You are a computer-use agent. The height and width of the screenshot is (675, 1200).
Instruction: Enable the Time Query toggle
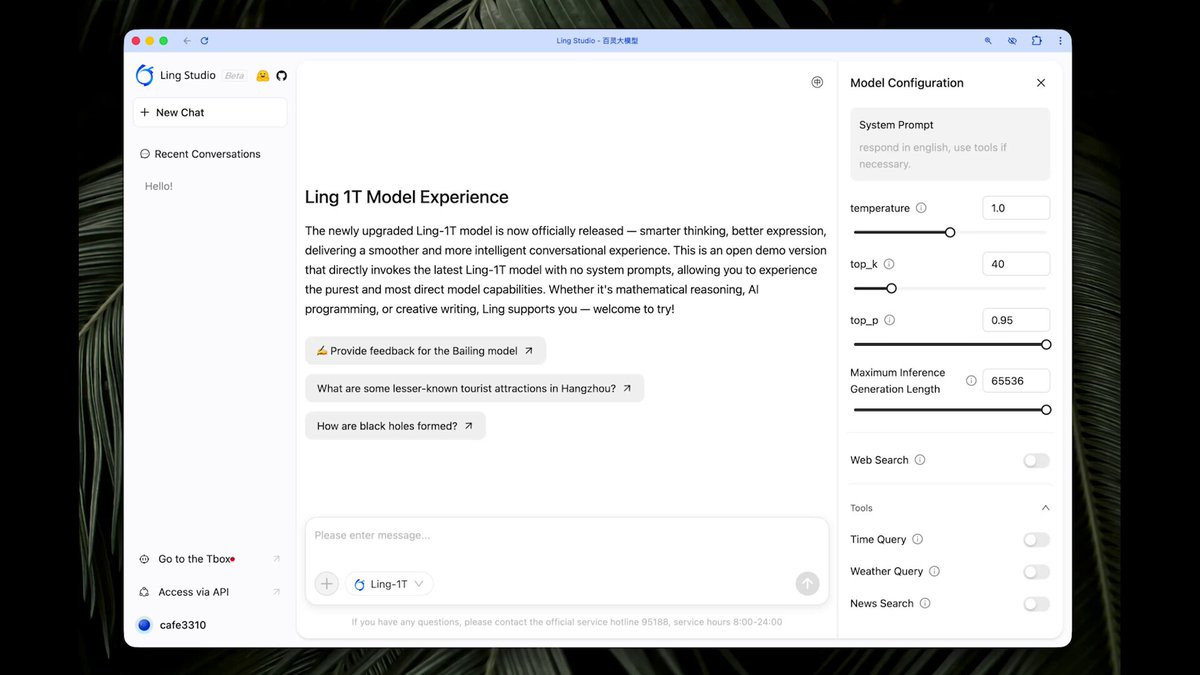[1036, 540]
